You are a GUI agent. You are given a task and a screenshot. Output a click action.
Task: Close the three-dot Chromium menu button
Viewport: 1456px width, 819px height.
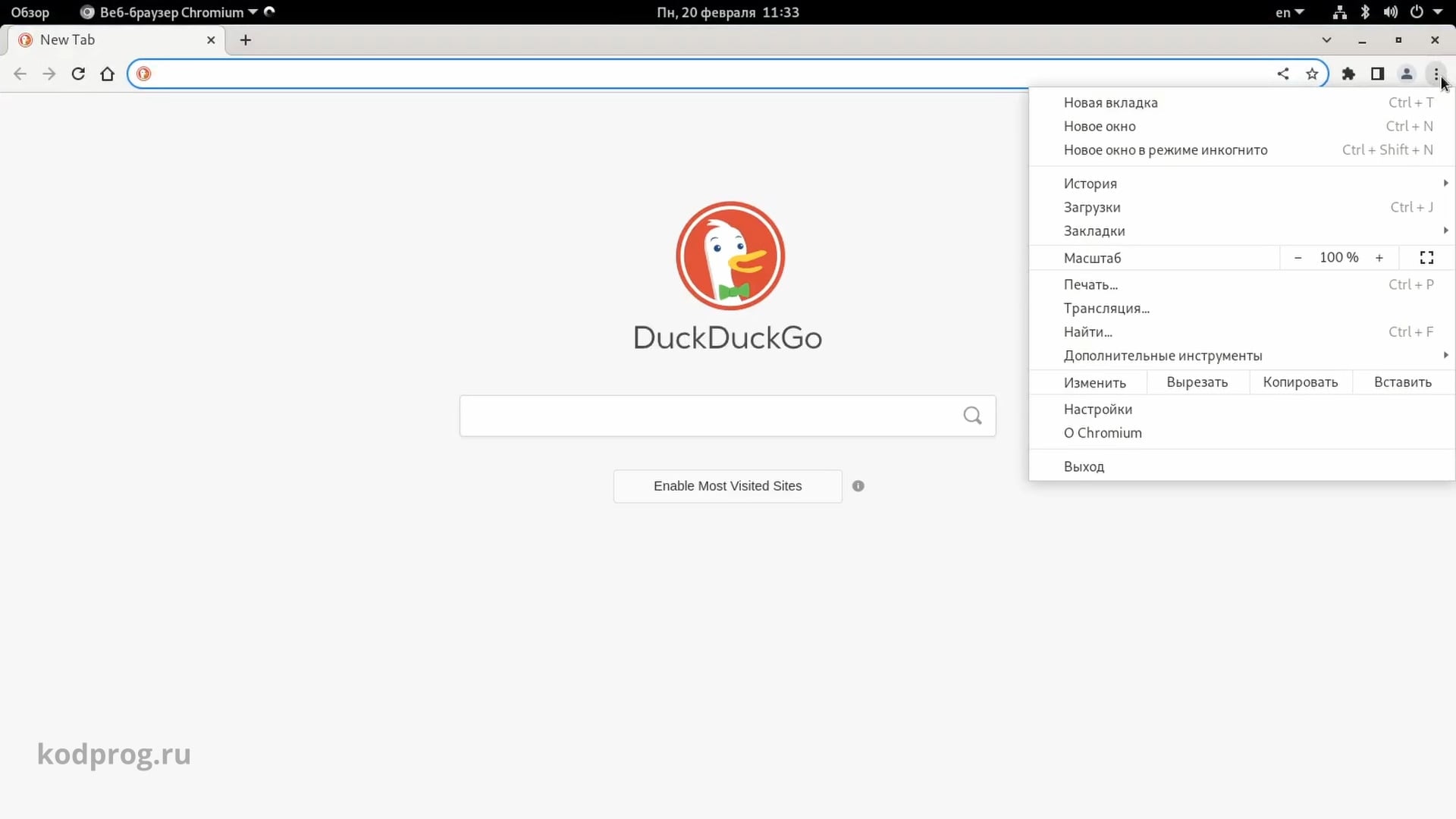(x=1436, y=74)
